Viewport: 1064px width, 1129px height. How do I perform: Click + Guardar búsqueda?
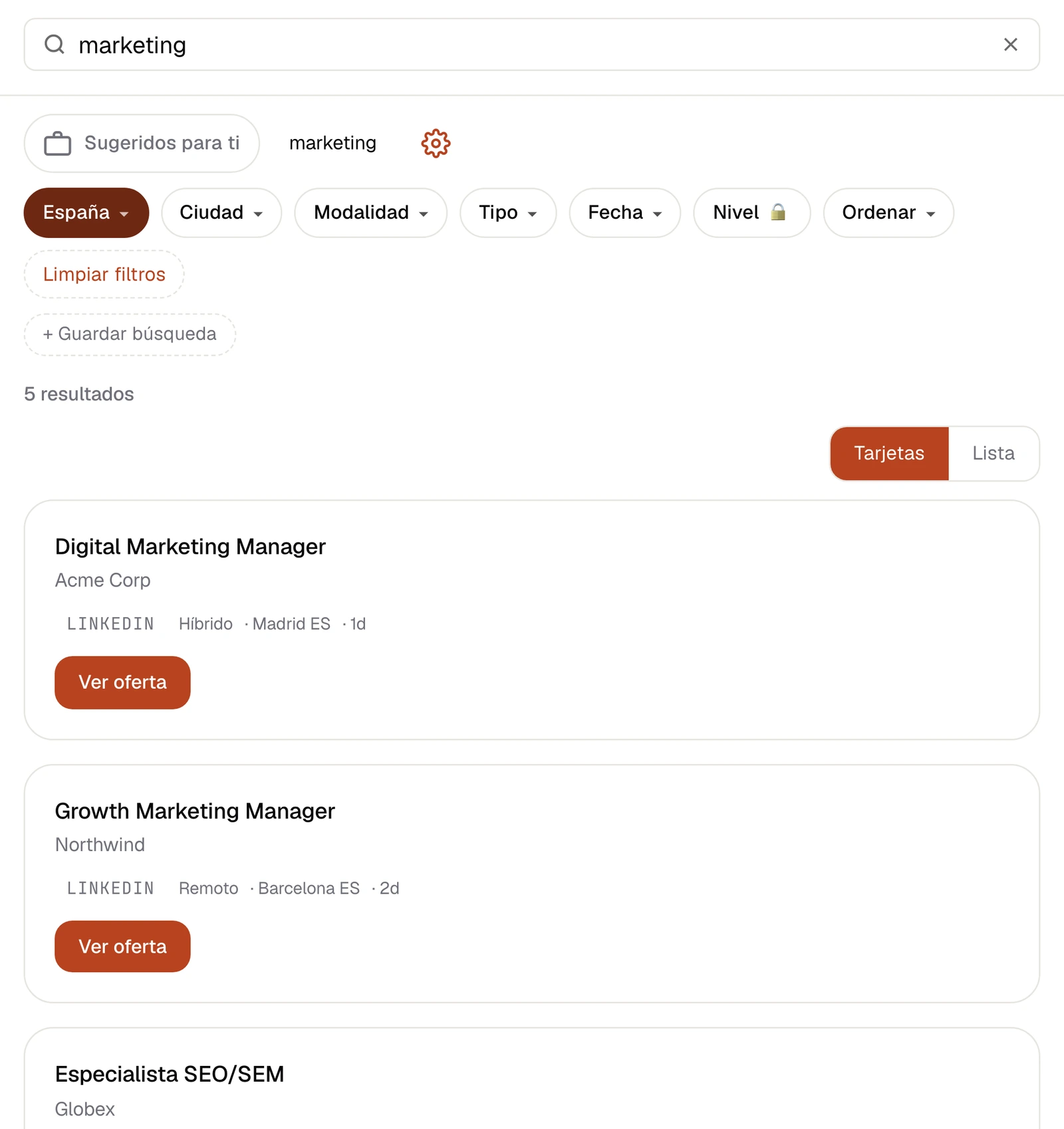[x=130, y=334]
